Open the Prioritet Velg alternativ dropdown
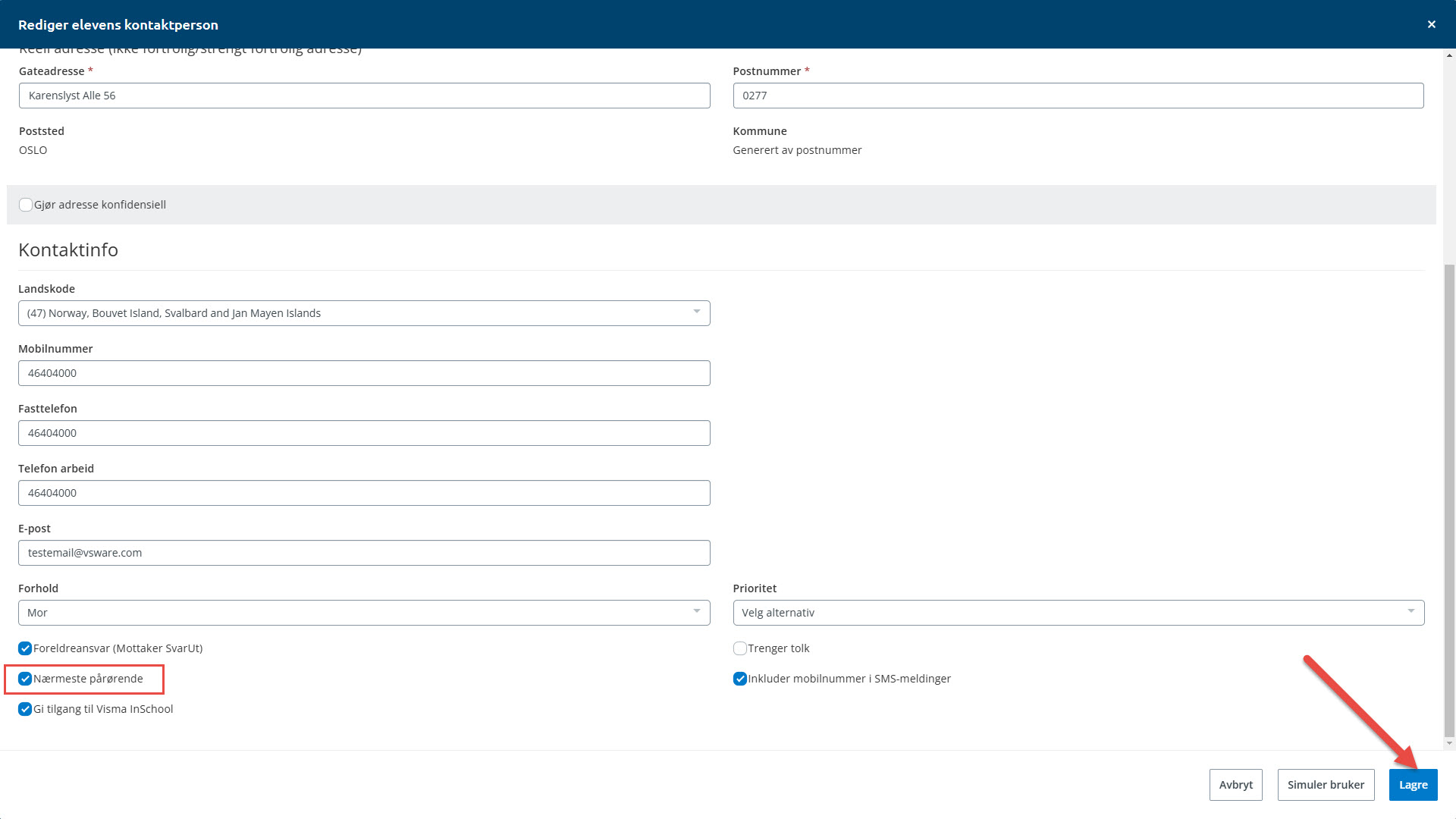Viewport: 1456px width, 819px height. coord(1078,613)
